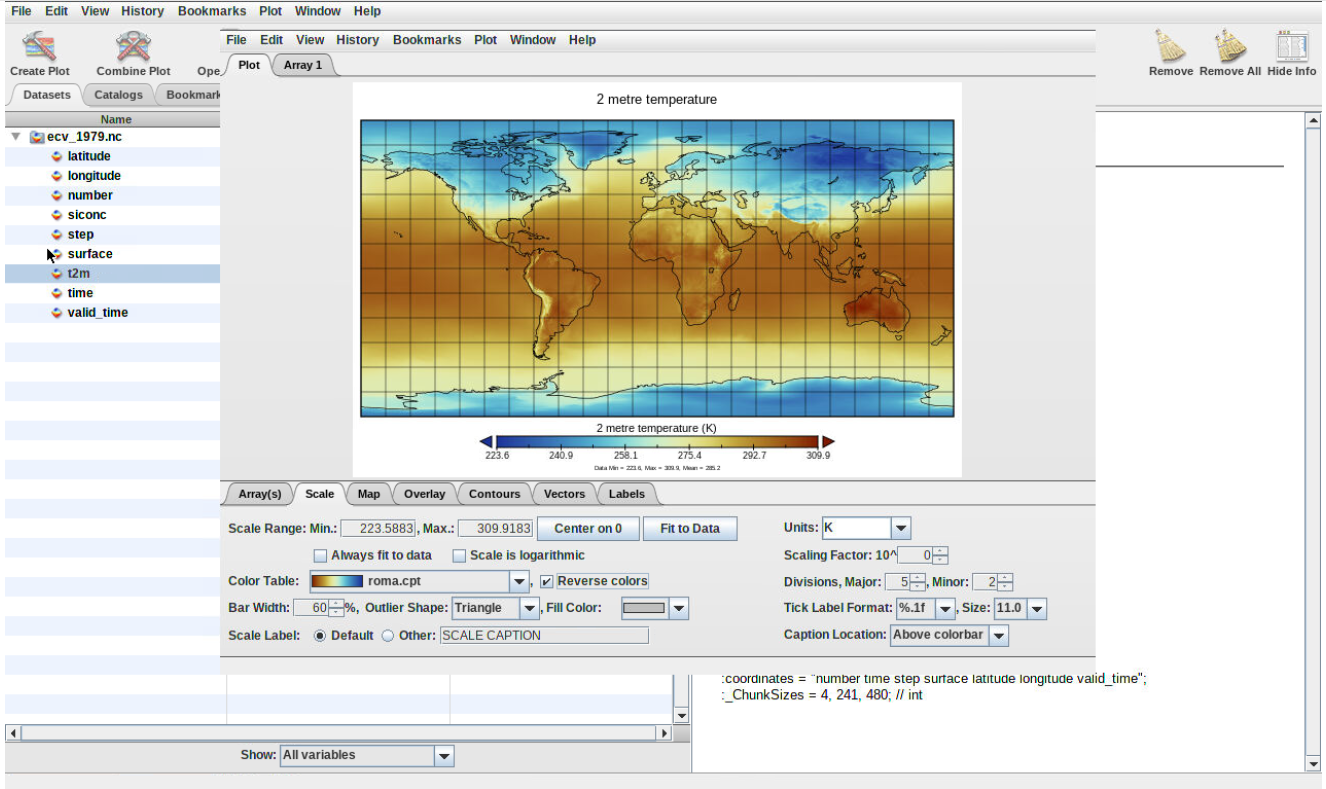Uncheck the Reverse colors checkbox

(x=546, y=581)
